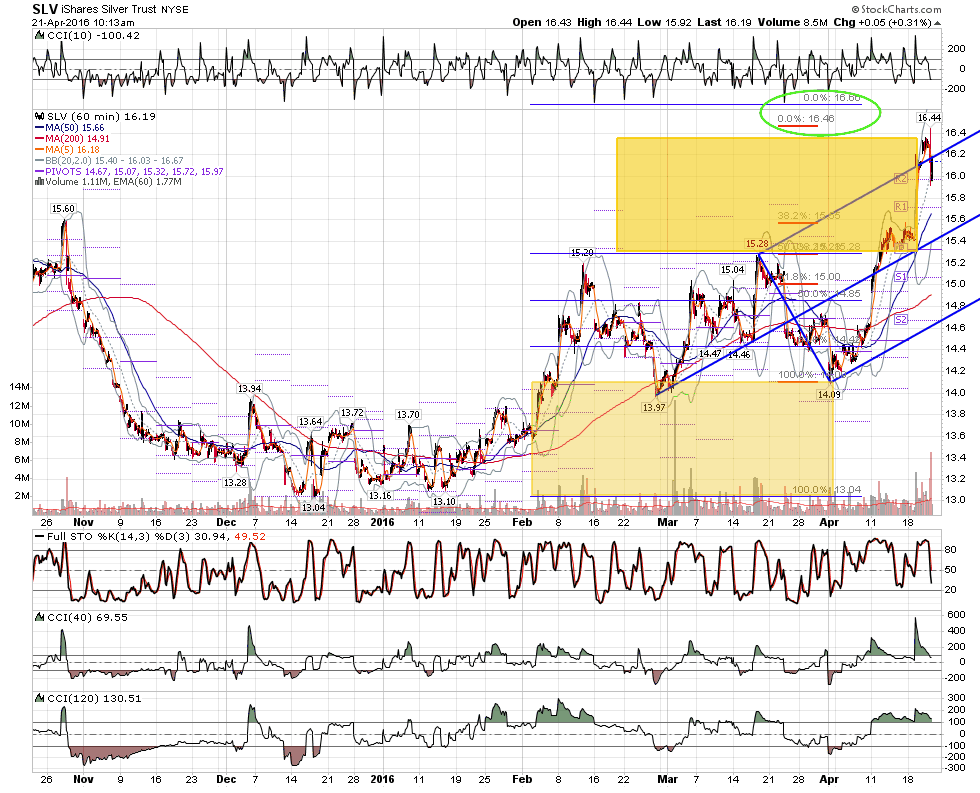Click the iShares Silver Trust name

109,9
